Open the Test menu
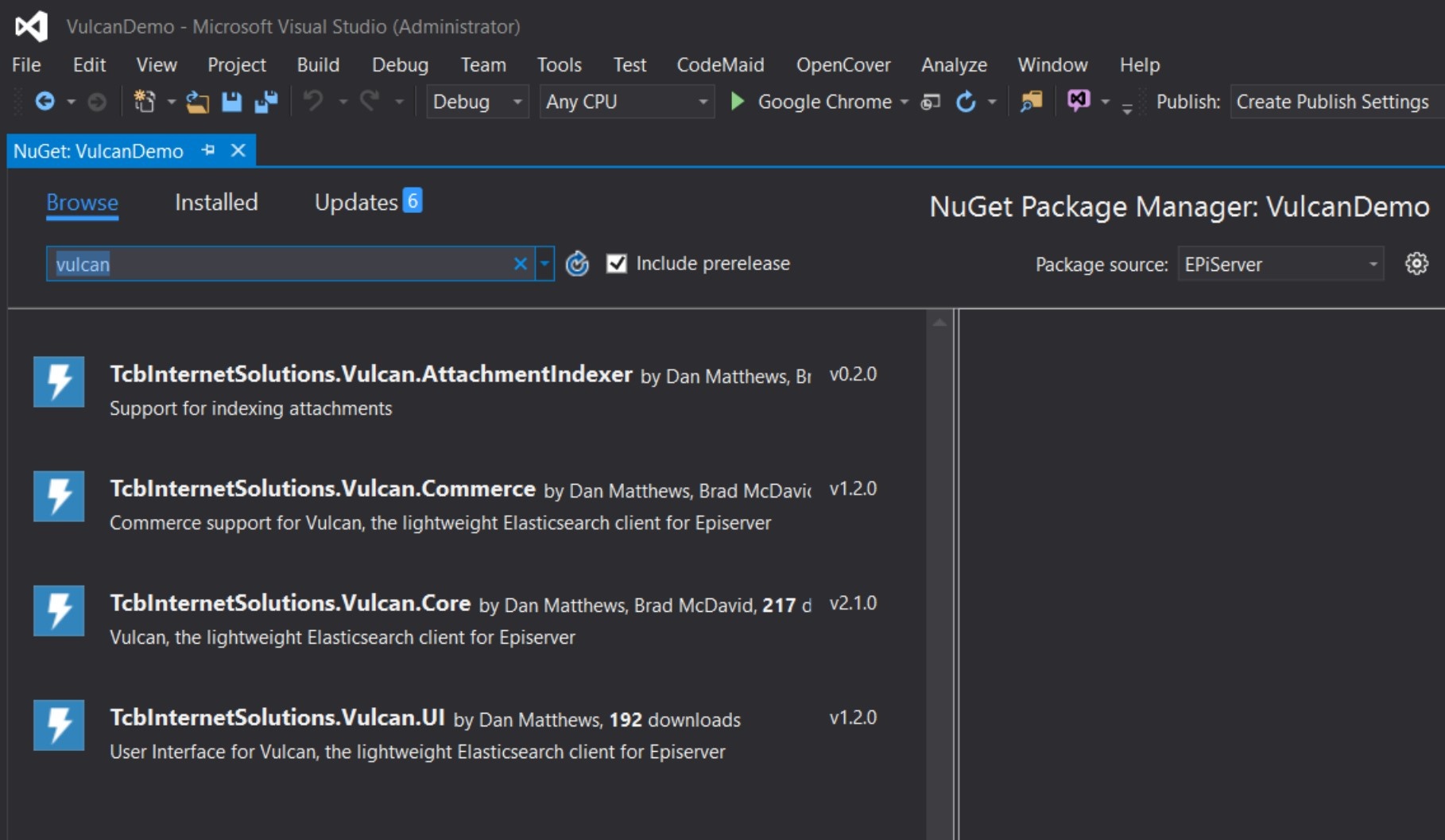The image size is (1445, 840). coord(630,64)
